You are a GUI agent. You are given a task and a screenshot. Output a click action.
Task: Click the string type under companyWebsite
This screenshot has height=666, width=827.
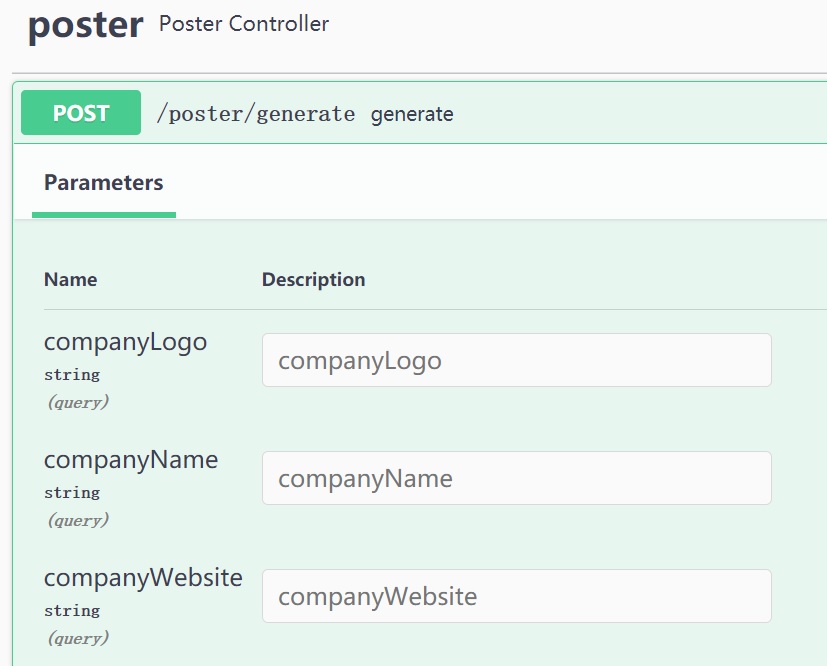tap(72, 611)
